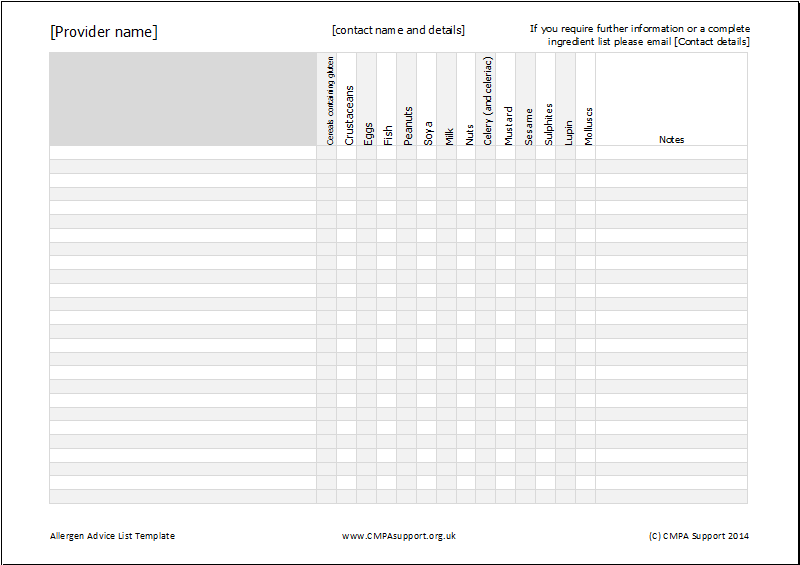Screen dimensions: 800x565
Task: Select the Soya column header
Action: (428, 133)
